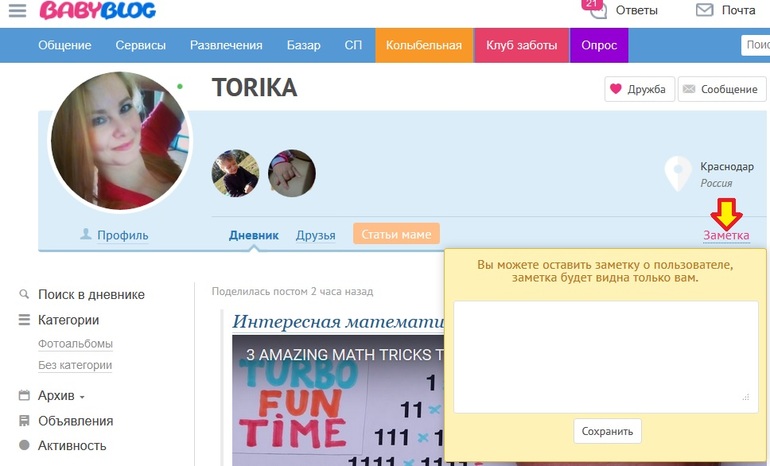Click the BabyBlog logo
The width and height of the screenshot is (770, 466).
[x=97, y=11]
